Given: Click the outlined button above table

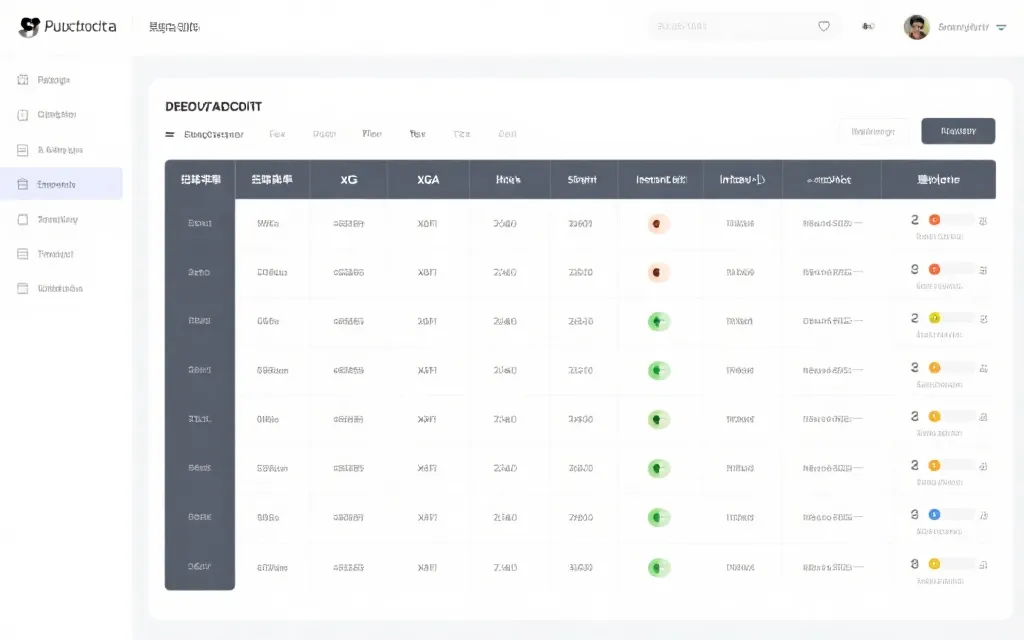Looking at the screenshot, I should (x=873, y=131).
